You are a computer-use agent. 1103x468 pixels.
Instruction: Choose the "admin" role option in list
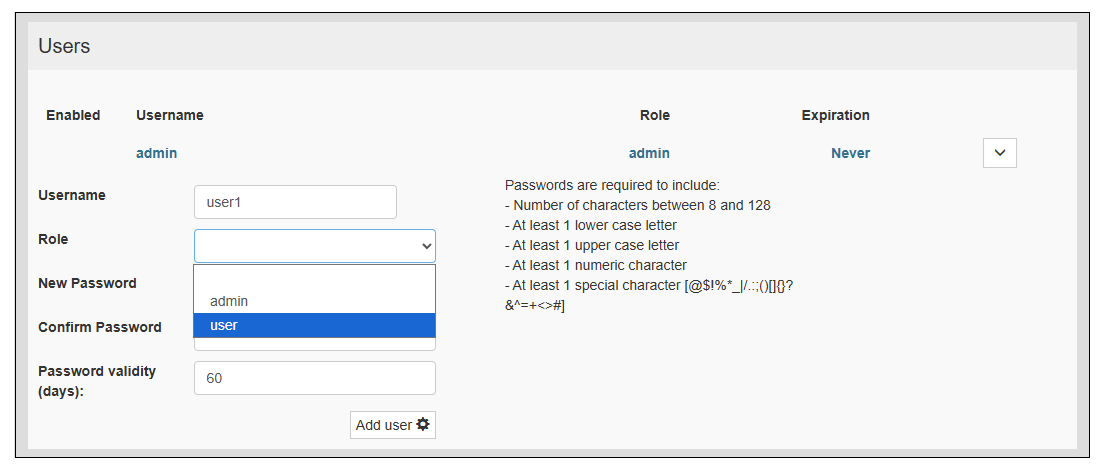tap(315, 301)
